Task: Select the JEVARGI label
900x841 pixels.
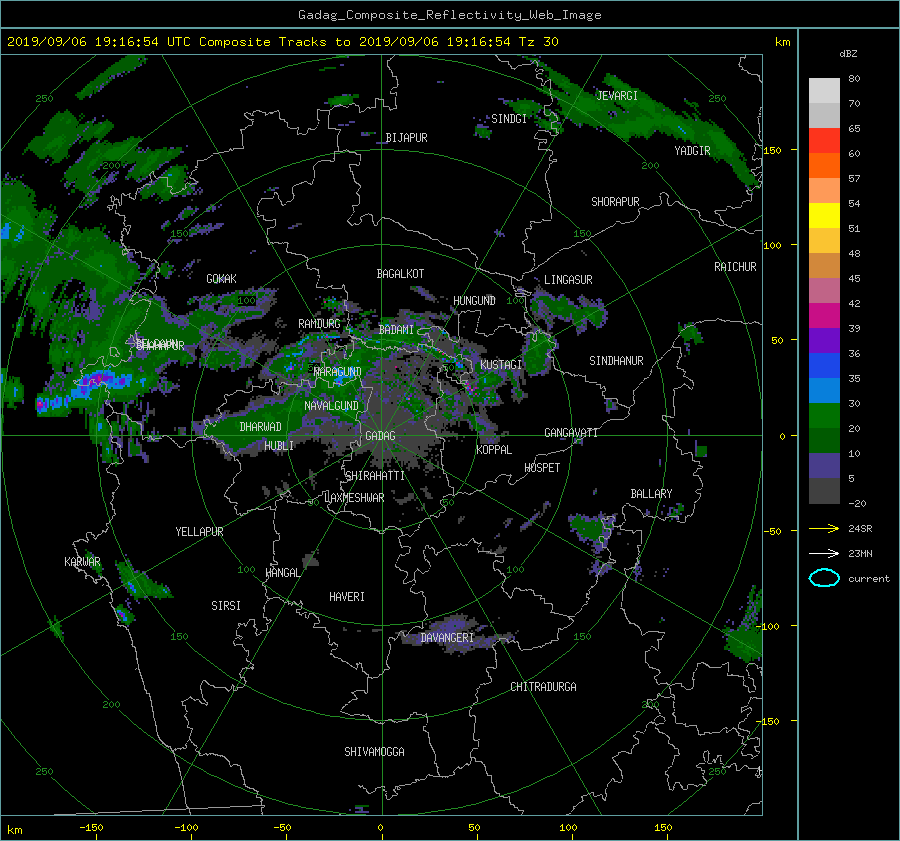Action: coord(617,96)
